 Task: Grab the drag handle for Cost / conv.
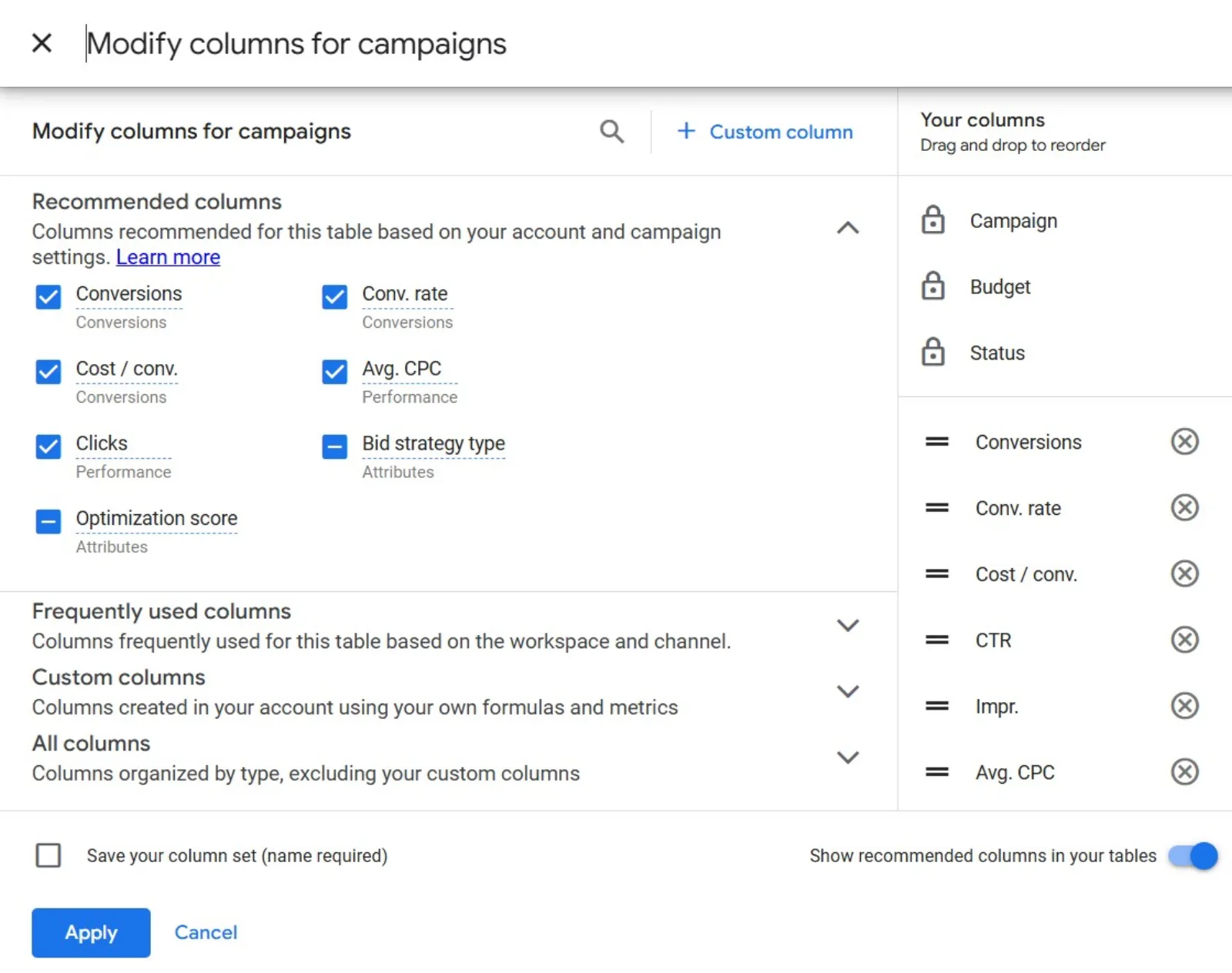[x=937, y=574]
